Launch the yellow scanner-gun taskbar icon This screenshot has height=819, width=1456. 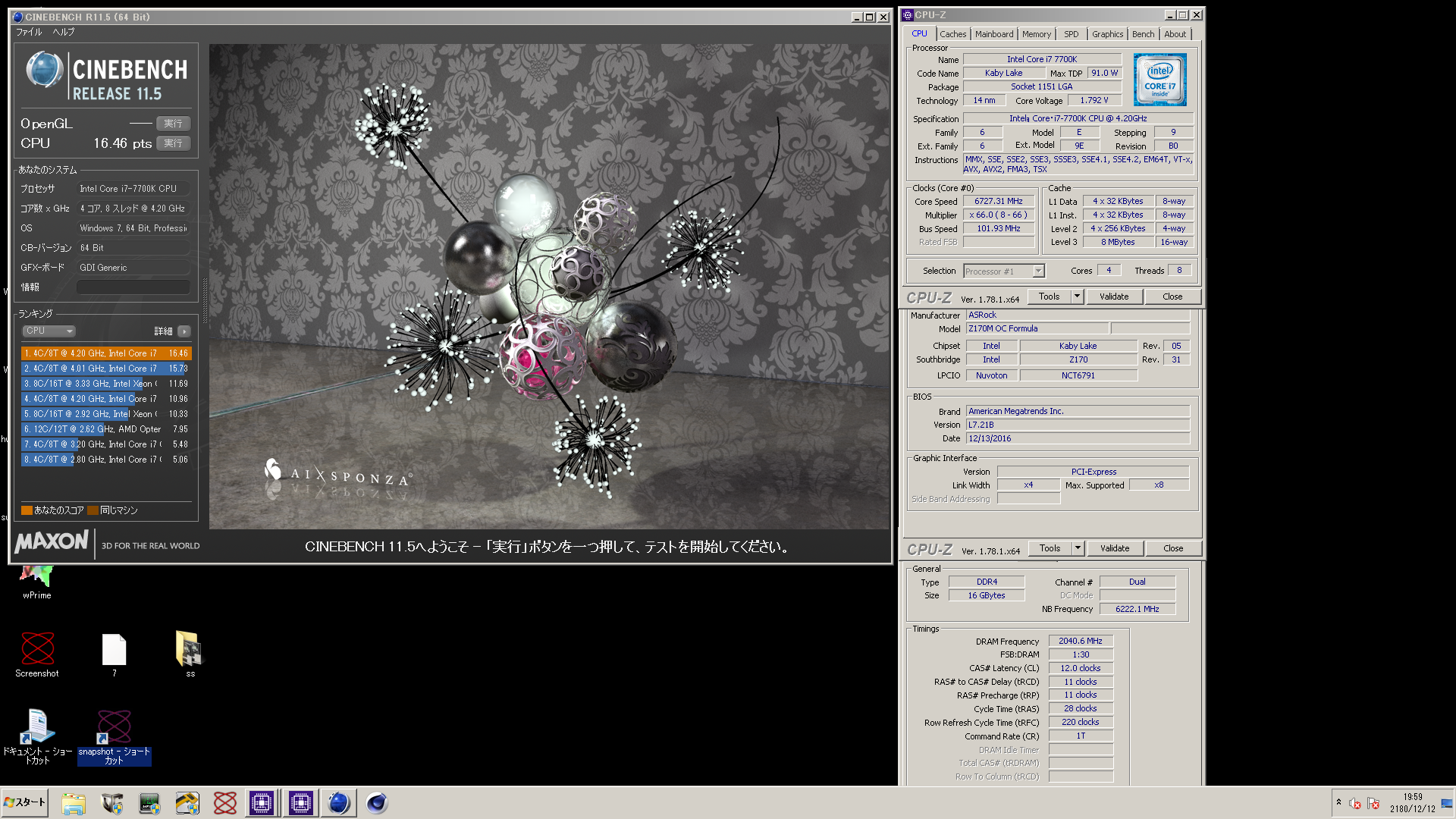(x=187, y=803)
